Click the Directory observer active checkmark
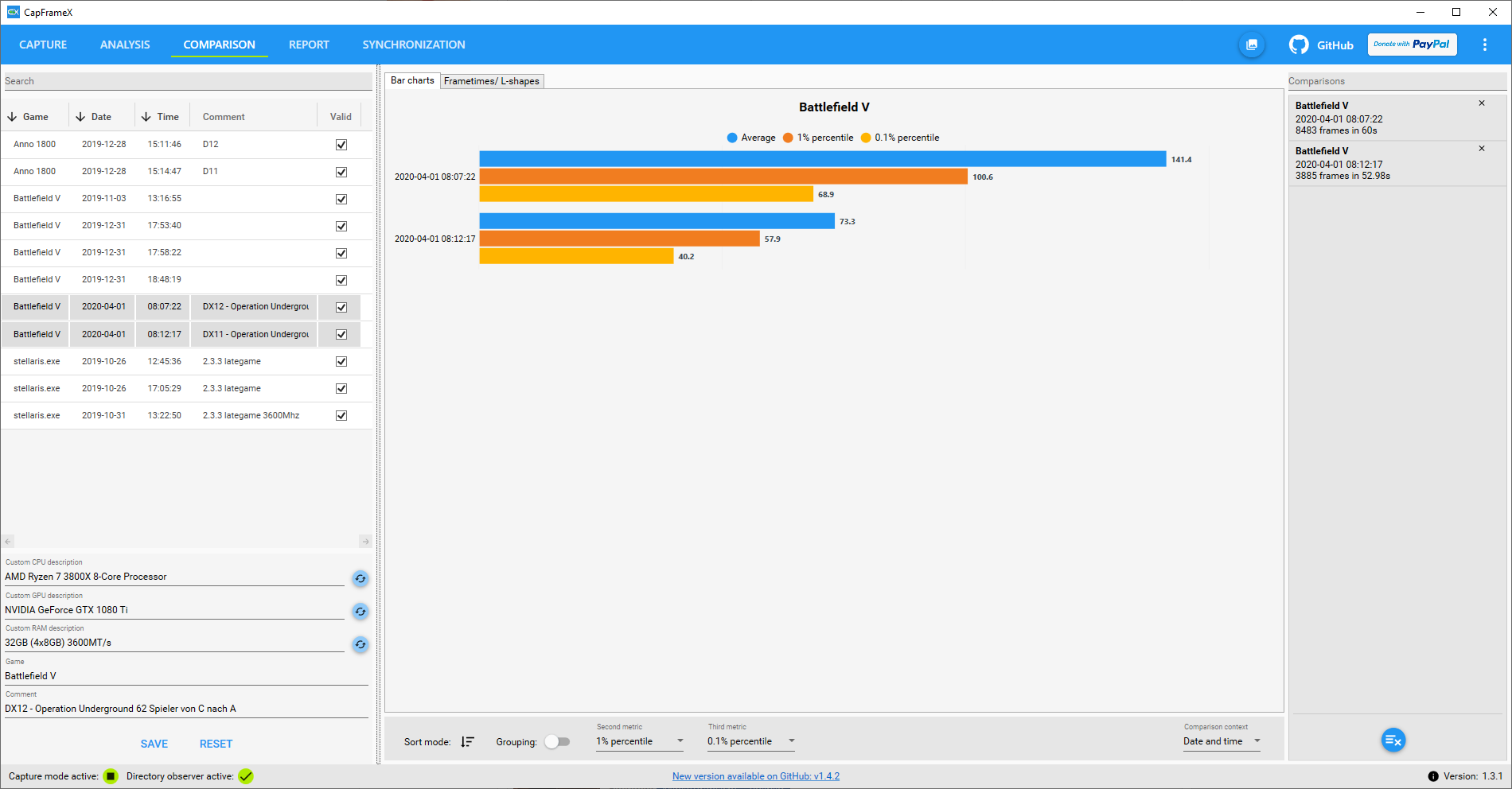This screenshot has height=789, width=1512. click(246, 776)
